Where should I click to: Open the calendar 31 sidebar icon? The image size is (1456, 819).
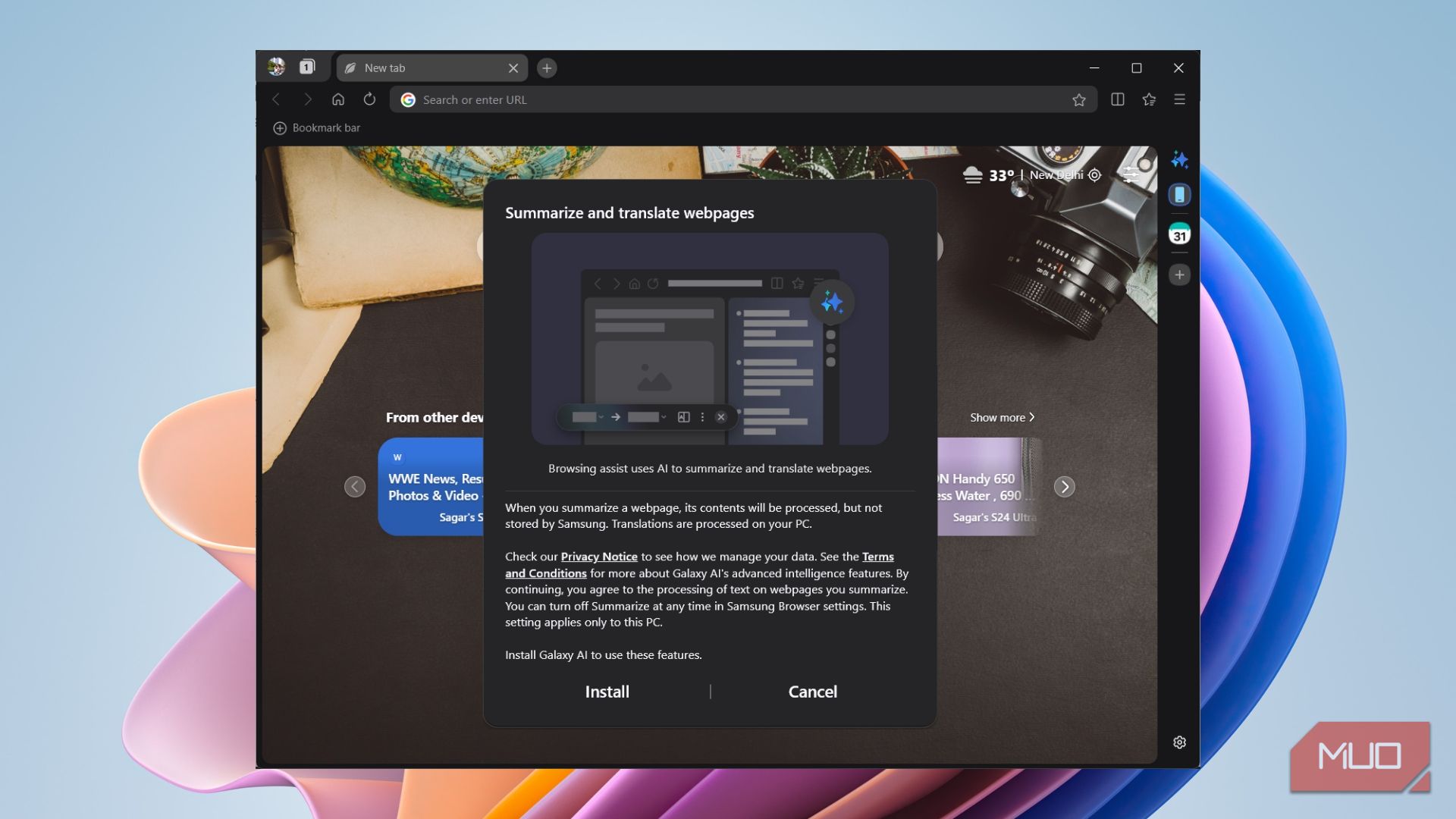(1179, 234)
